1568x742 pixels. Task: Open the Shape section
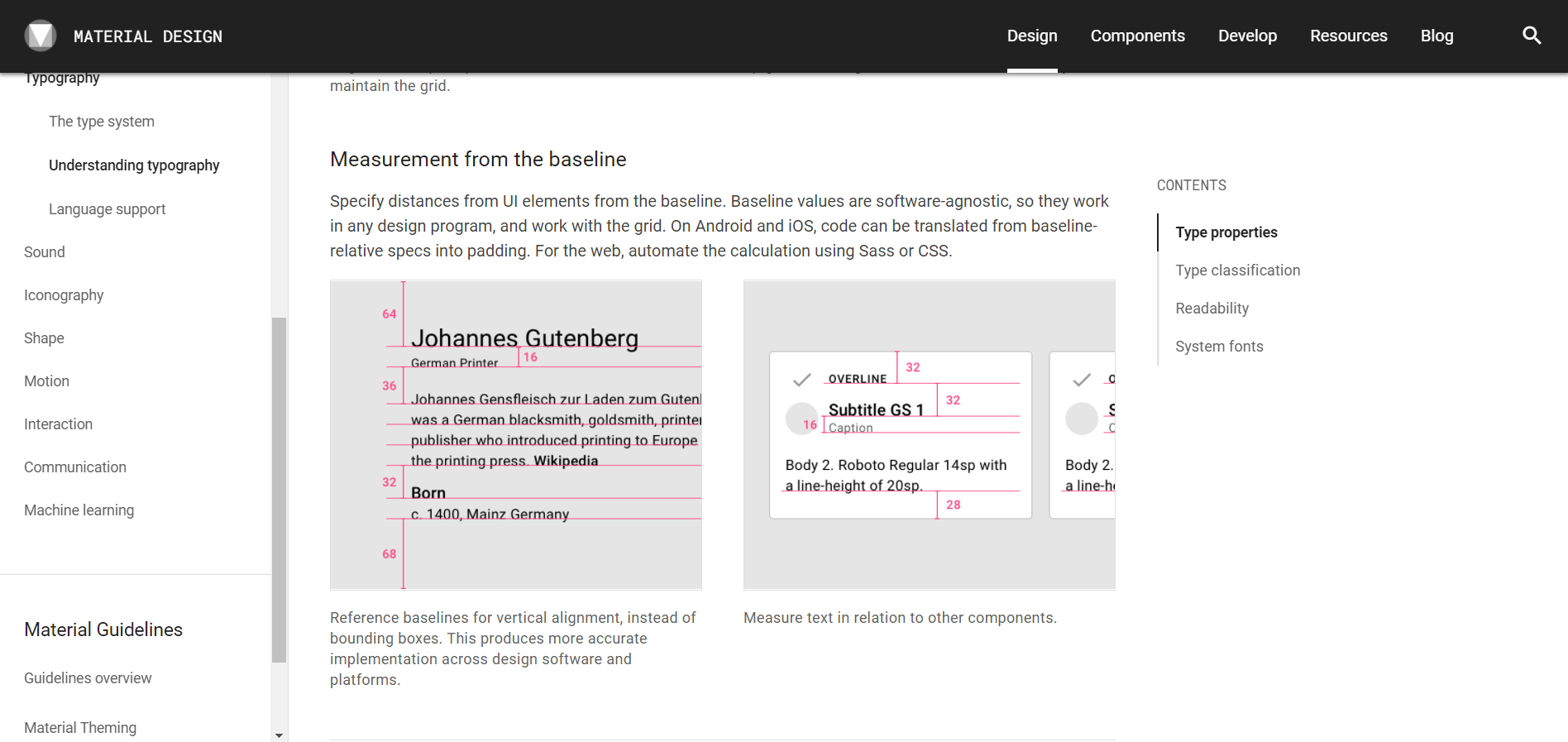pyautogui.click(x=44, y=338)
